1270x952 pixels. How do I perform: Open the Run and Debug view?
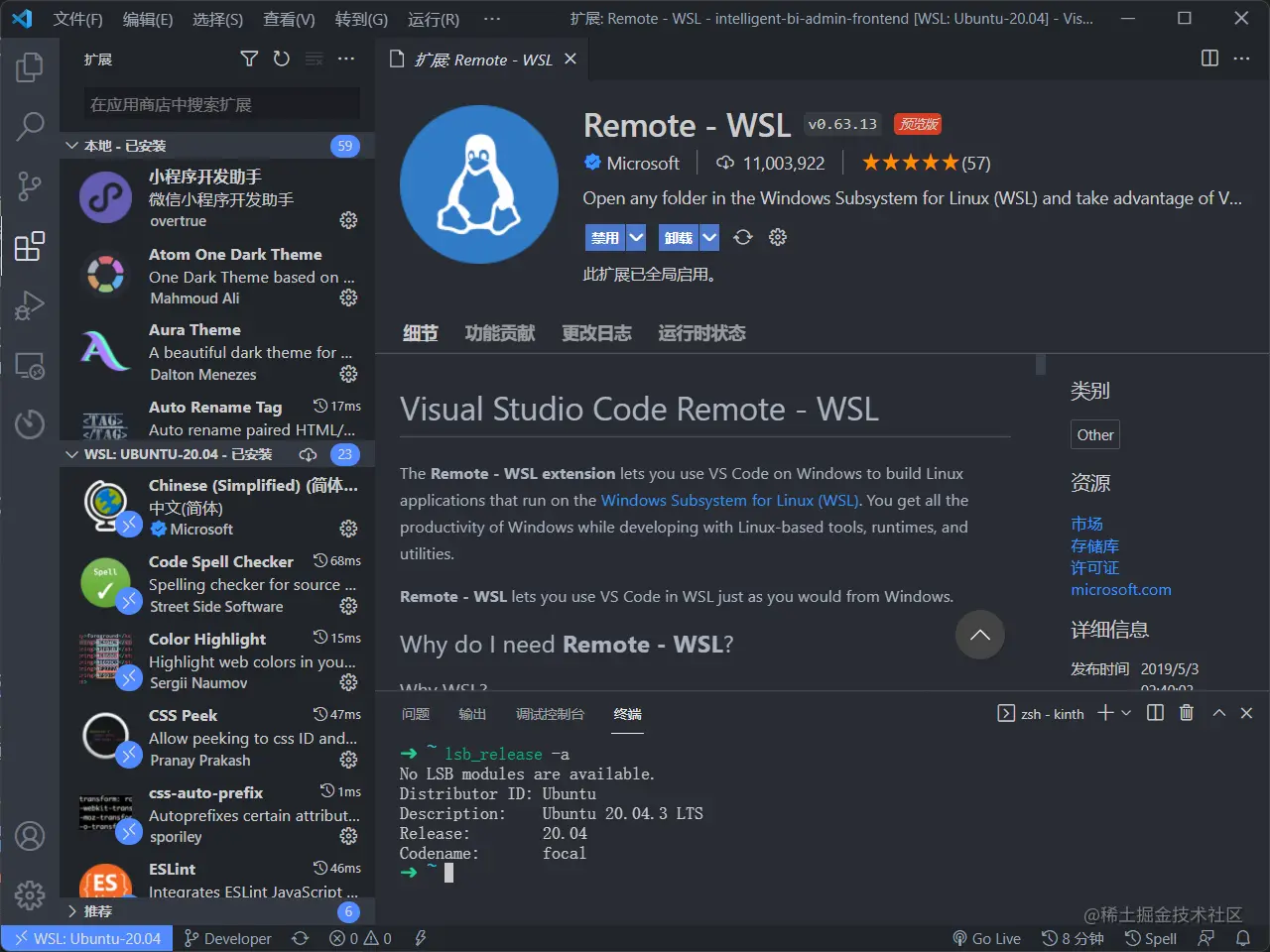point(30,305)
